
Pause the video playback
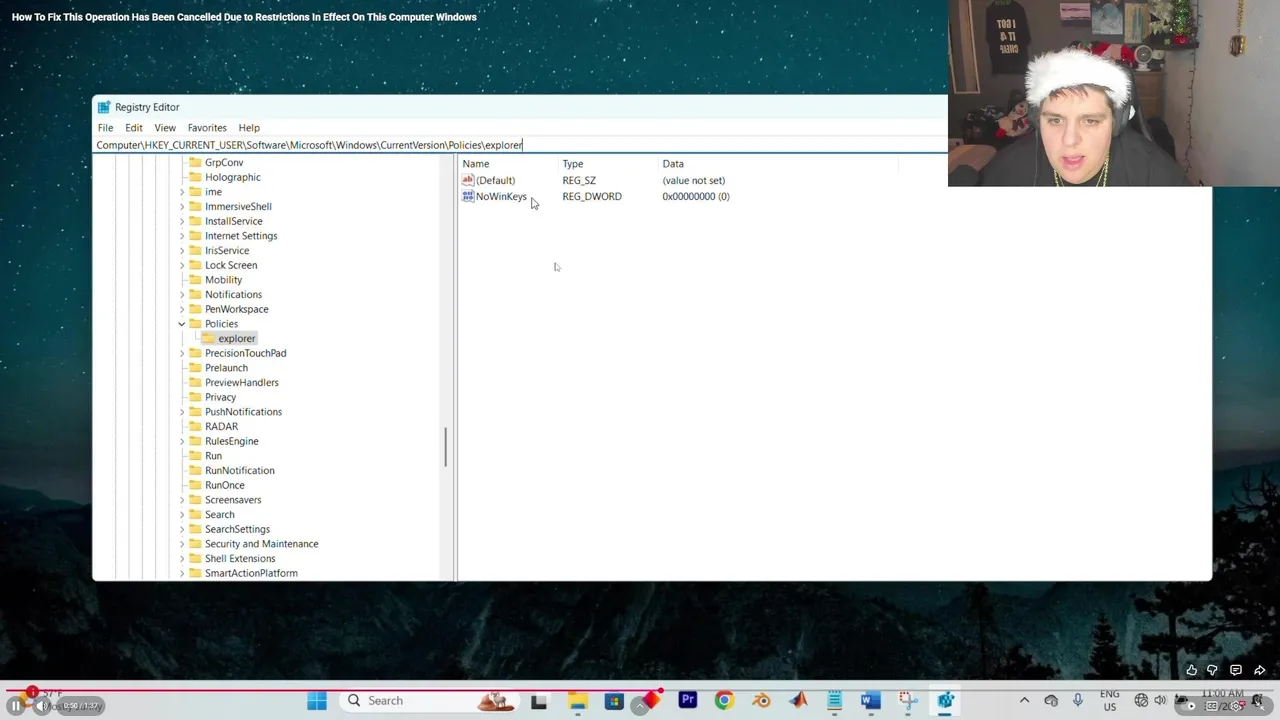click(16, 706)
